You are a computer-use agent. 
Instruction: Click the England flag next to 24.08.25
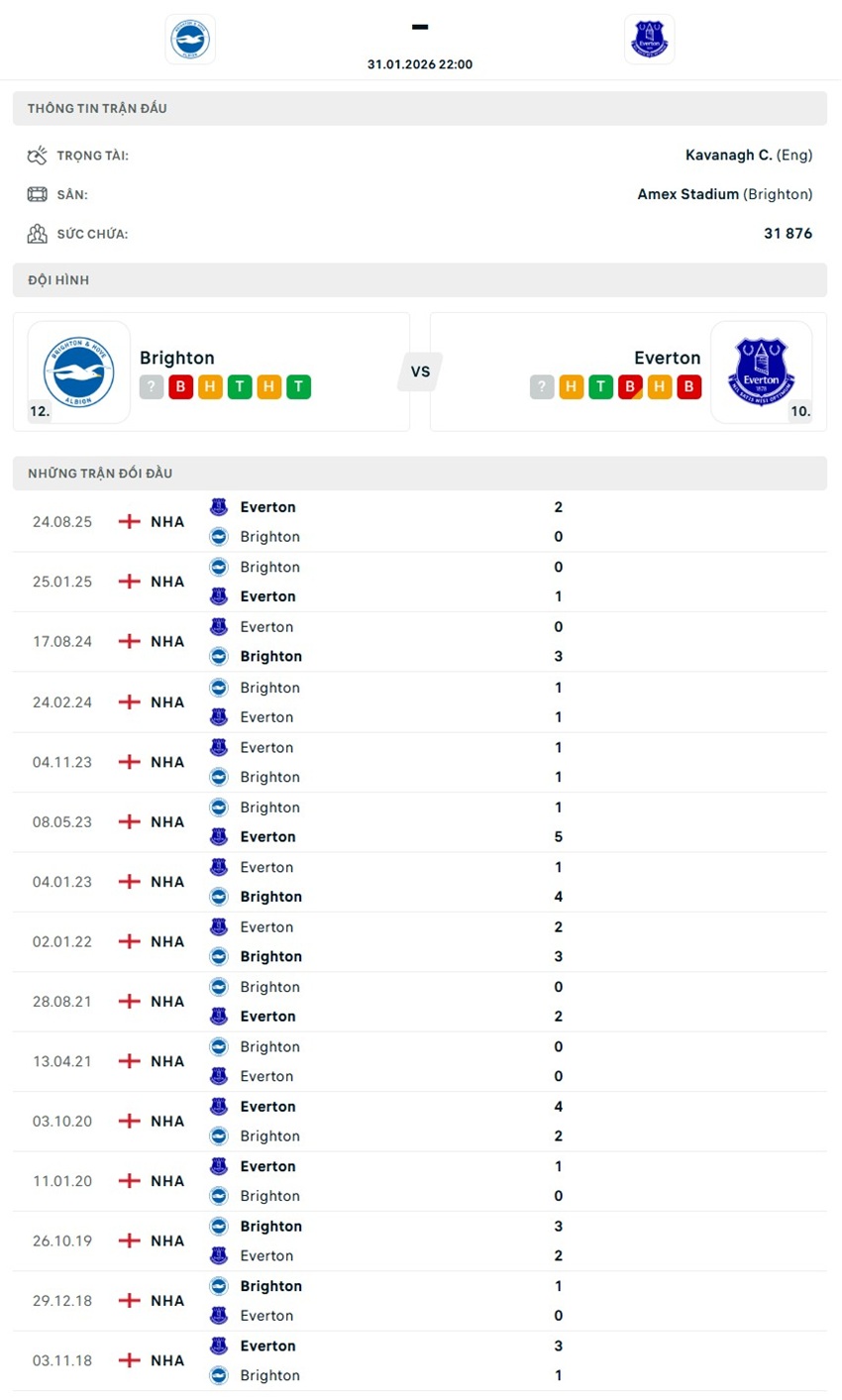(129, 521)
